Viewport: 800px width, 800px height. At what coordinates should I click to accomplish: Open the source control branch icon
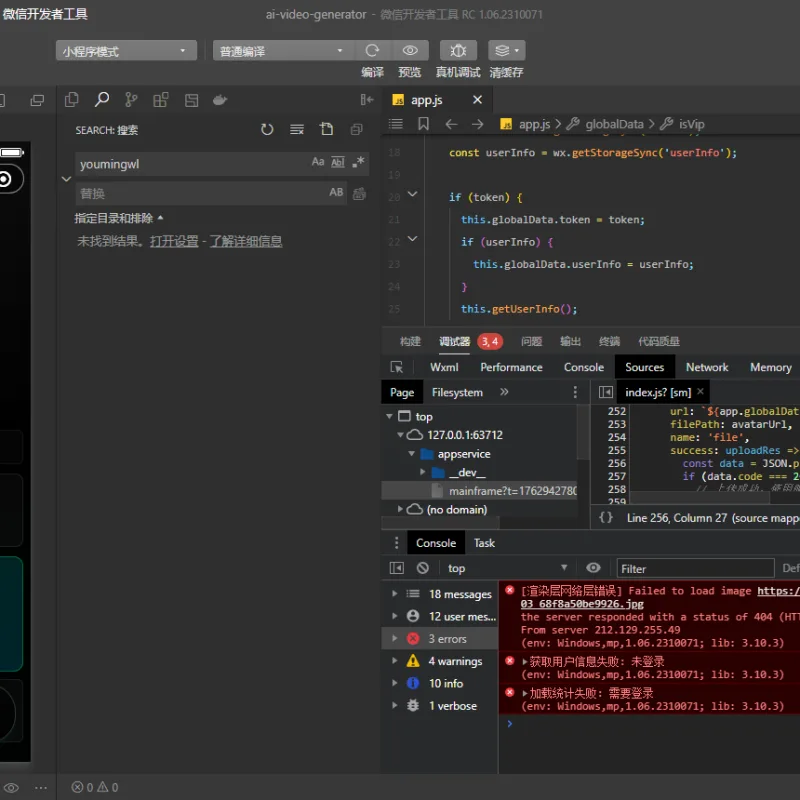point(131,99)
